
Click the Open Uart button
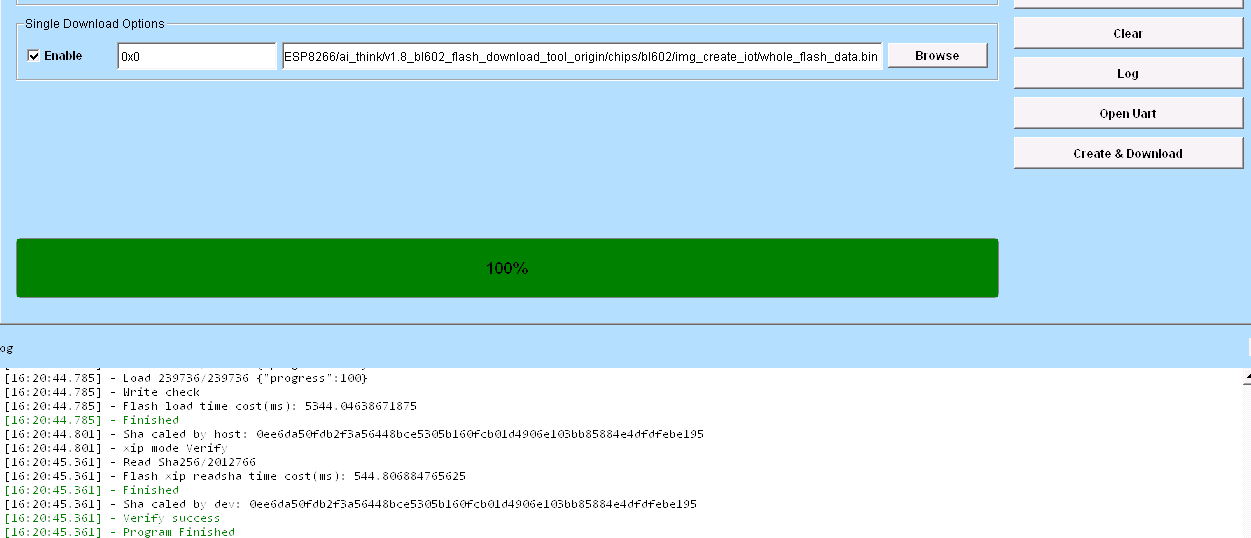point(1127,114)
